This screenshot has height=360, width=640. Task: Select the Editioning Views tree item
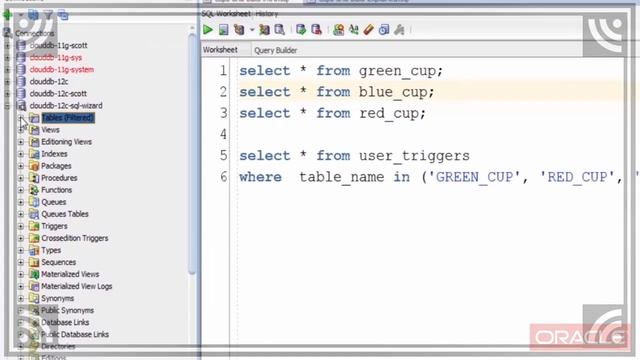click(66, 142)
